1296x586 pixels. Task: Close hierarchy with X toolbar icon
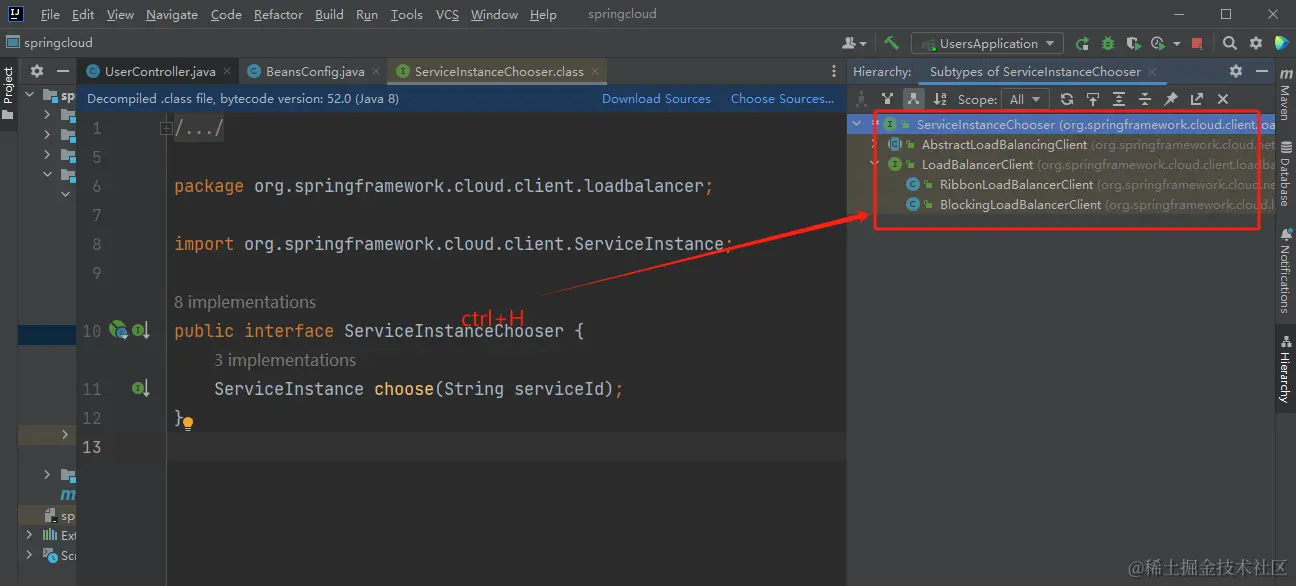(1223, 99)
